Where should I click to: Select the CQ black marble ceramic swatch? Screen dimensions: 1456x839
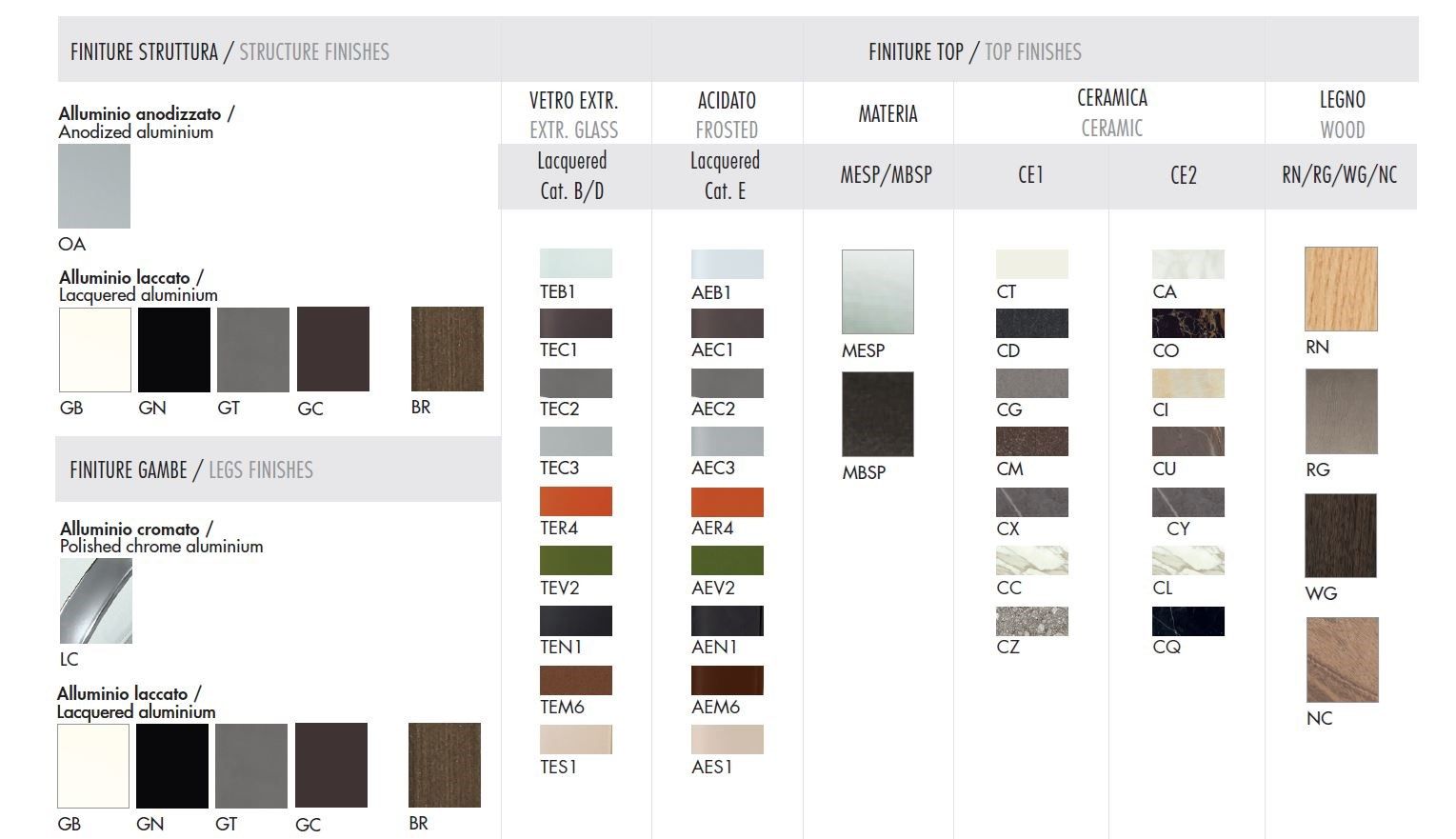pos(1187,621)
